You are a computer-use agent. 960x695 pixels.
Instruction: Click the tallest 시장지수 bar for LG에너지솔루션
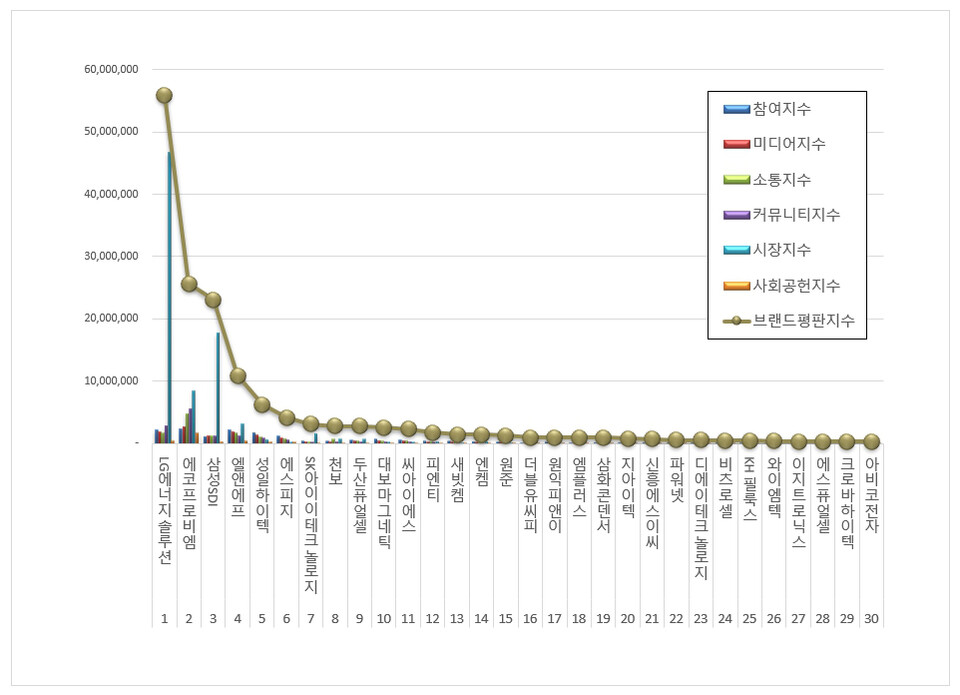[170, 300]
